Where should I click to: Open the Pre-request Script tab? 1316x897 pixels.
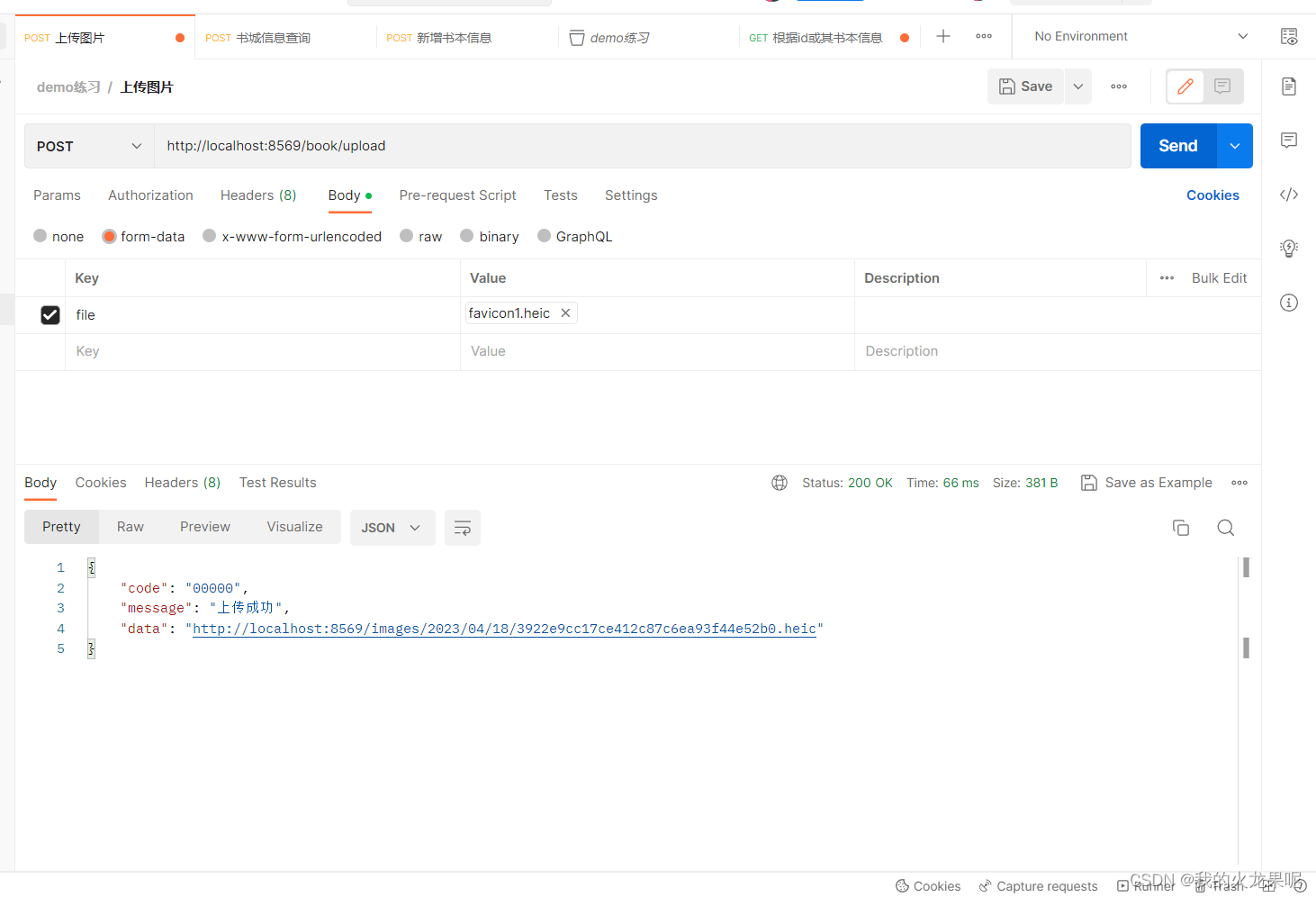(457, 195)
